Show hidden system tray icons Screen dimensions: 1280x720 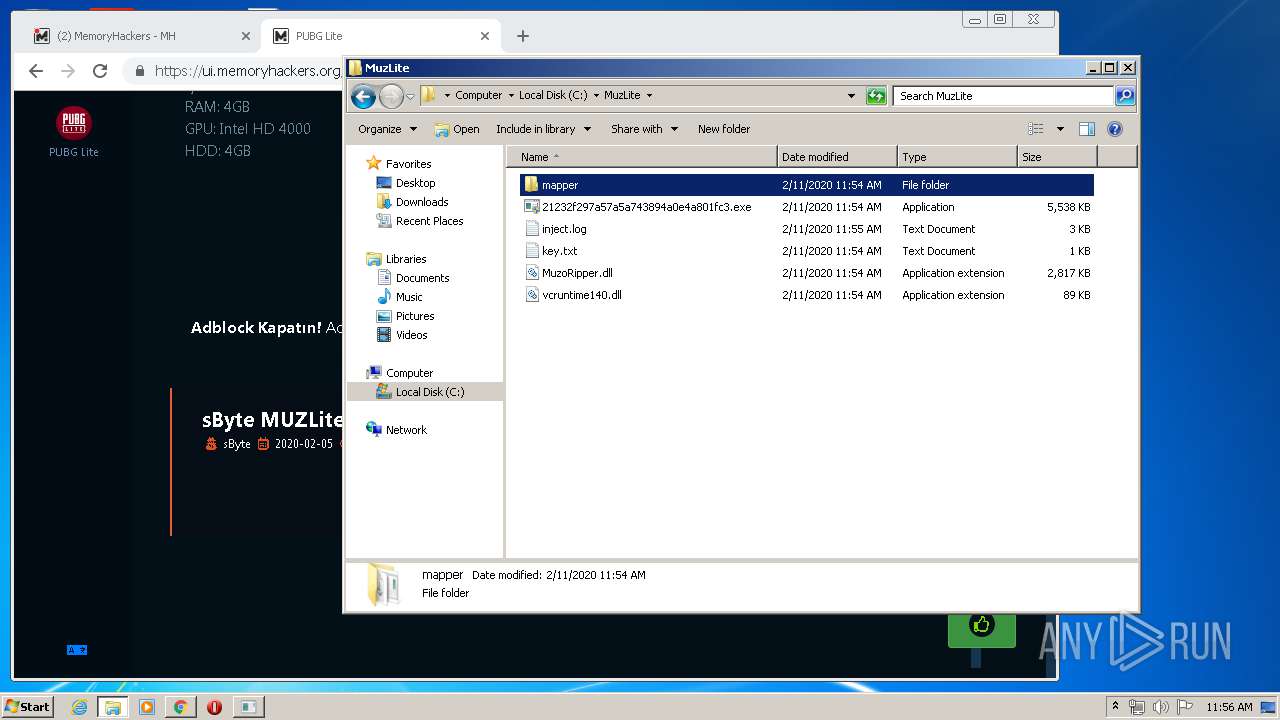point(1115,707)
